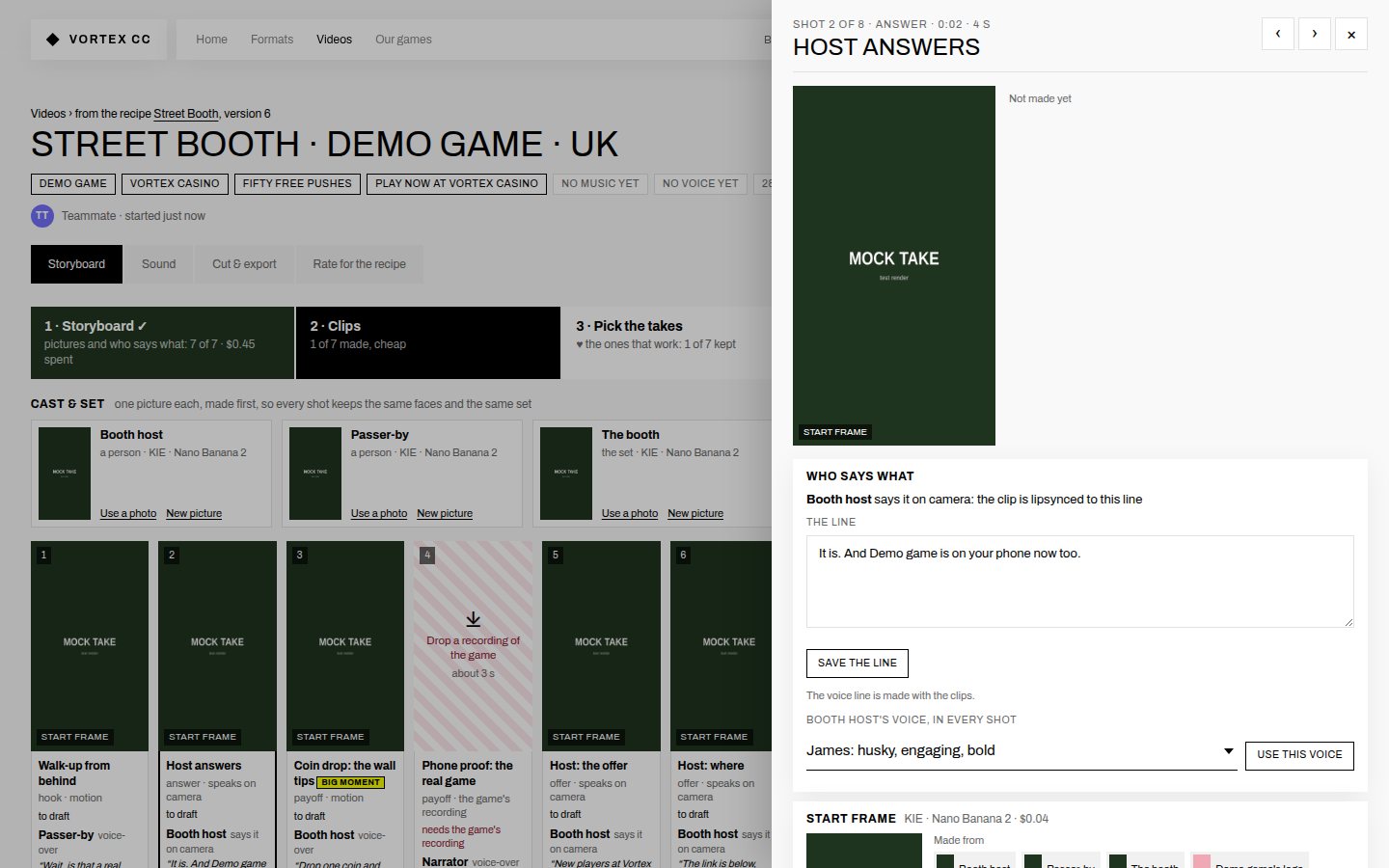The height and width of the screenshot is (868, 1389).
Task: Click the dropdown arrow beside the voice name
Action: click(1228, 751)
